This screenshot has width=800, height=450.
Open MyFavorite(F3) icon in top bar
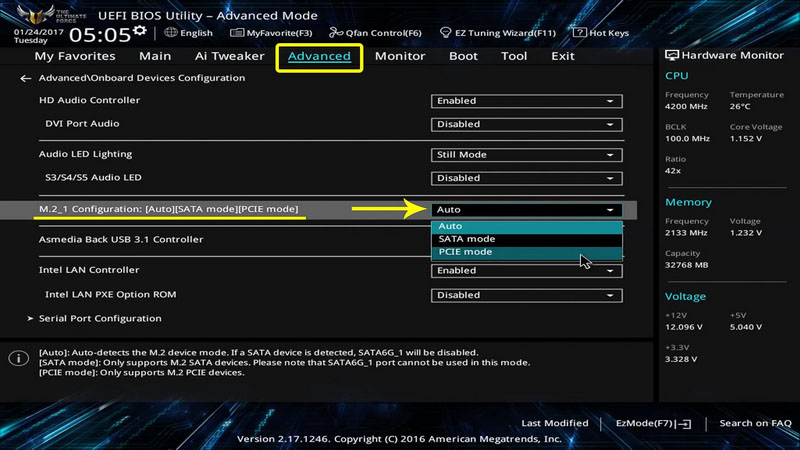click(237, 33)
